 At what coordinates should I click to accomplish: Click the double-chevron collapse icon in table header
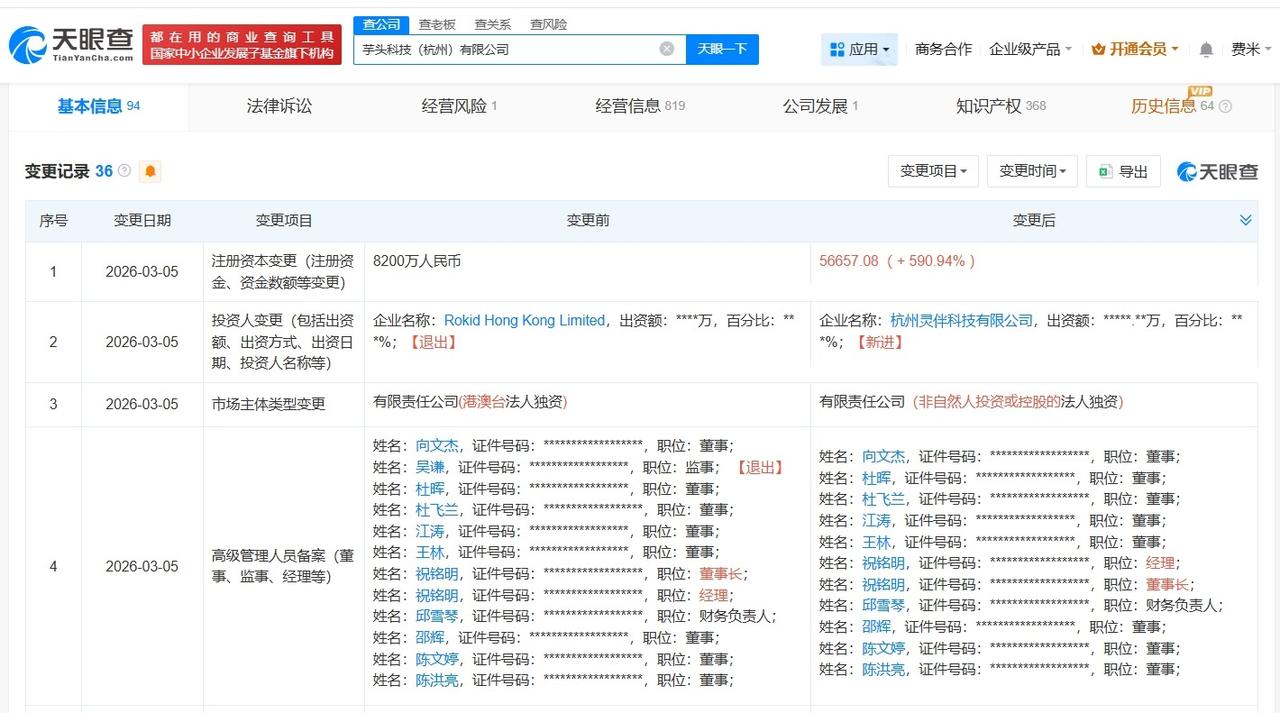(x=1245, y=220)
